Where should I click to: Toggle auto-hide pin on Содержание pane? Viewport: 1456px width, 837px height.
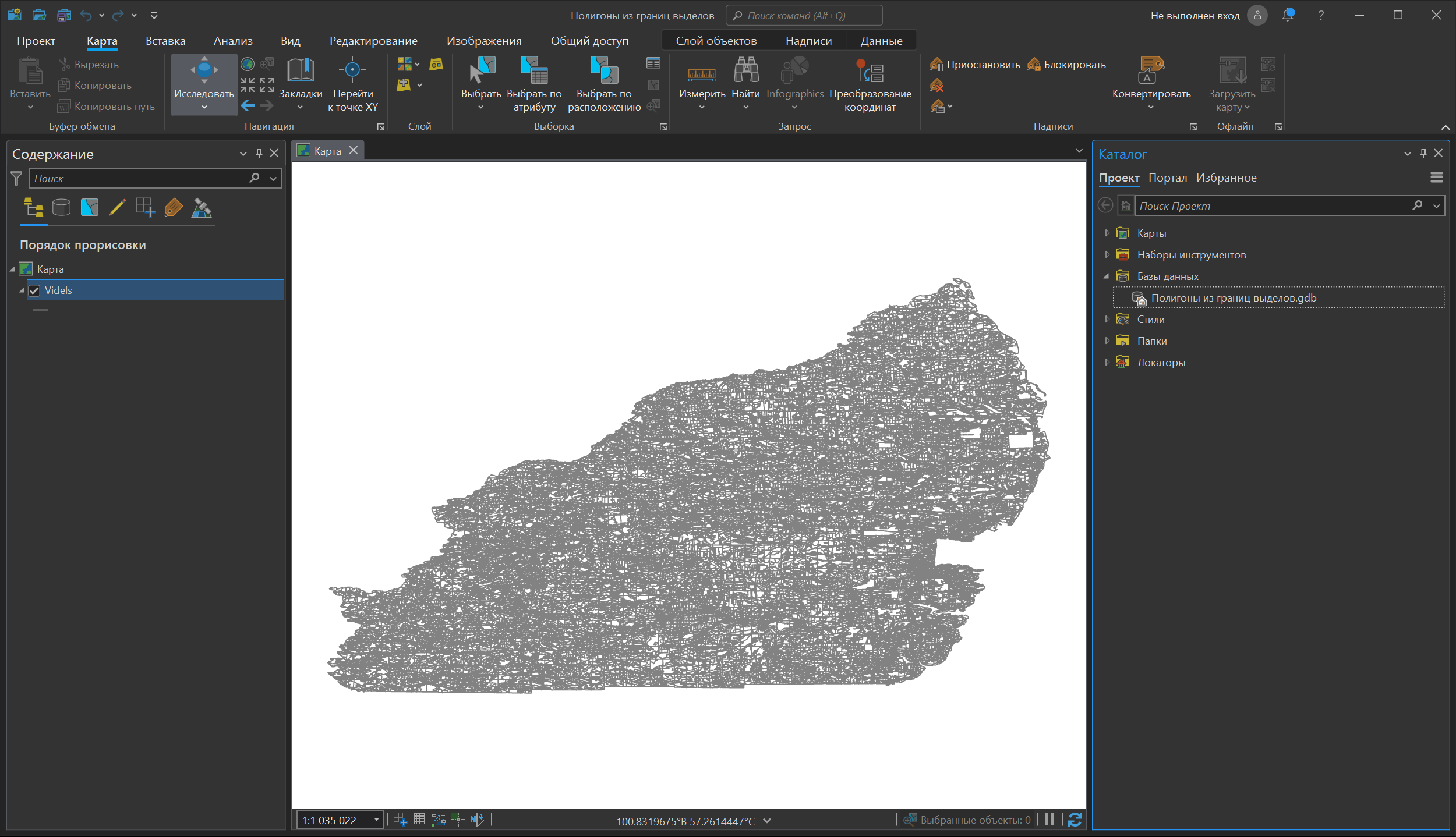[259, 153]
